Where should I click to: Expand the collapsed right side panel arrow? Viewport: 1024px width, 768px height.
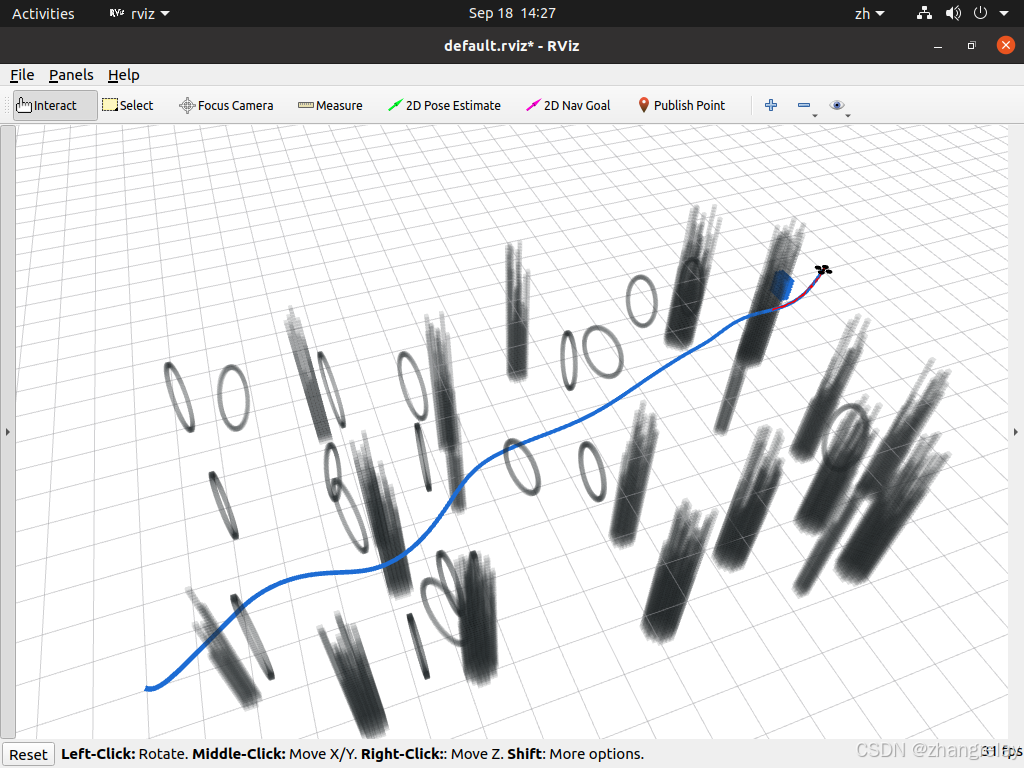[1016, 432]
